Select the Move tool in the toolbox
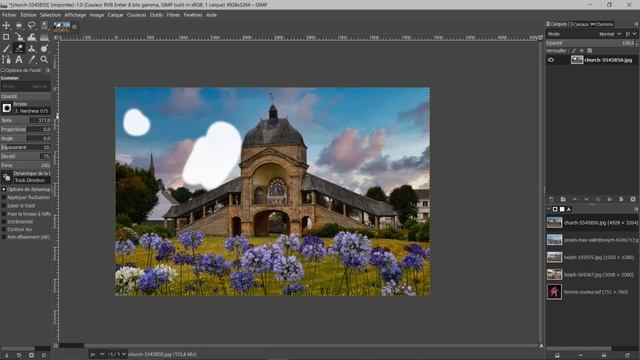 tap(6, 25)
